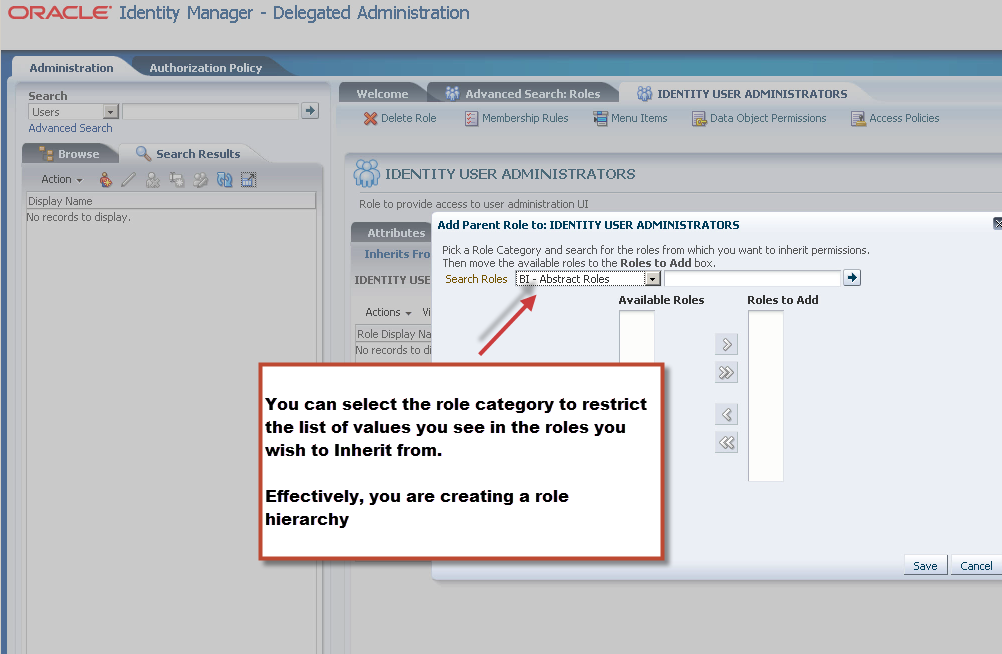Switch to the Administration tab
The width and height of the screenshot is (1002, 654).
coord(71,68)
